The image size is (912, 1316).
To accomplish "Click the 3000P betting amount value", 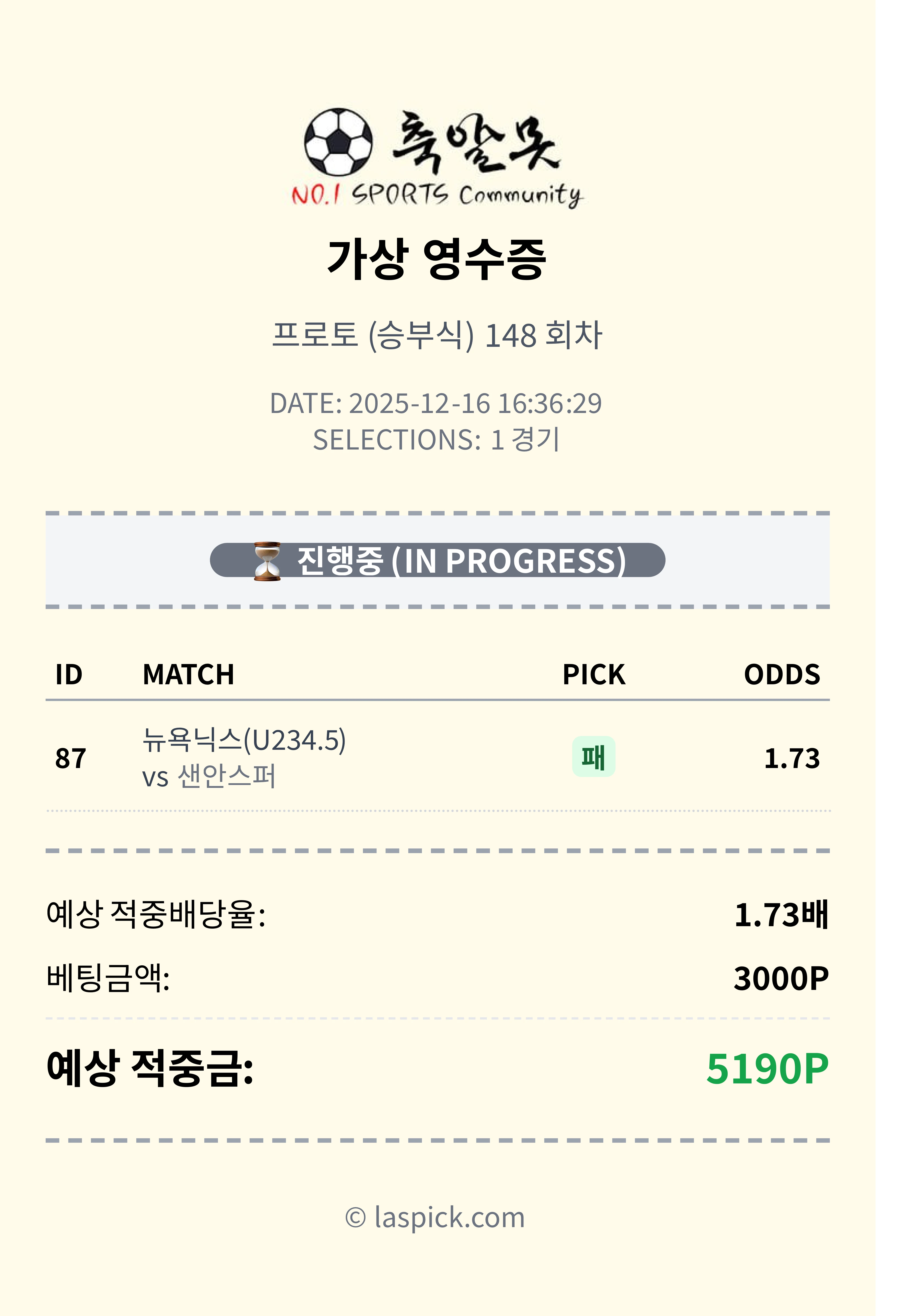I will 781,979.
